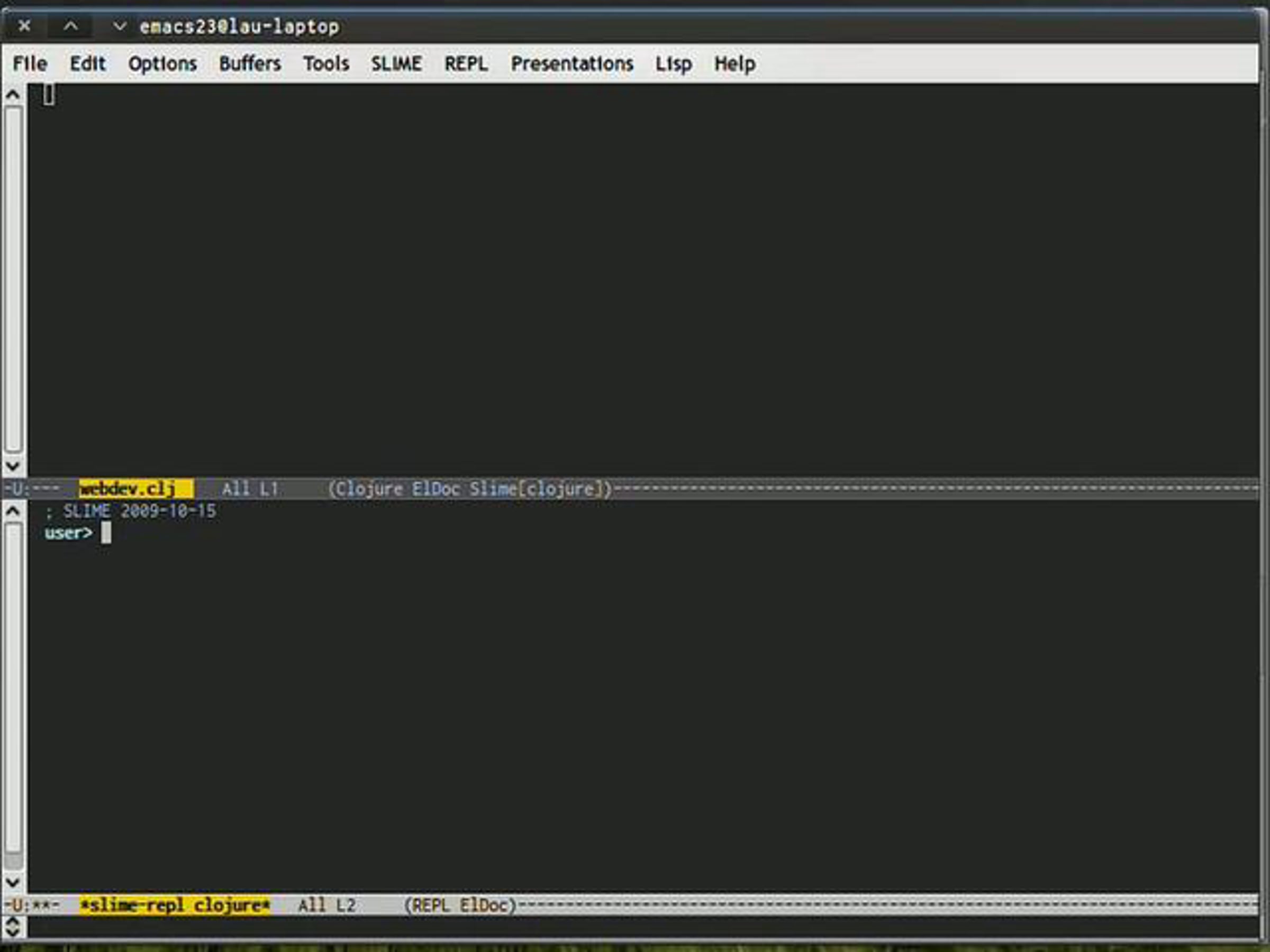1270x952 pixels.
Task: Close the emacs23@lau-laptop window
Action: tap(24, 26)
